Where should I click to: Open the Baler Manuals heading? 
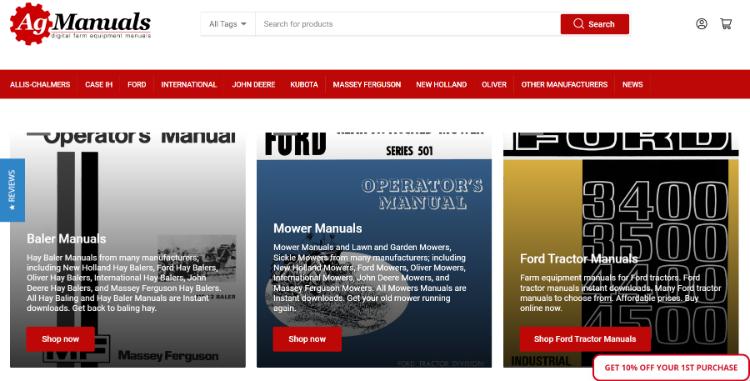point(66,239)
